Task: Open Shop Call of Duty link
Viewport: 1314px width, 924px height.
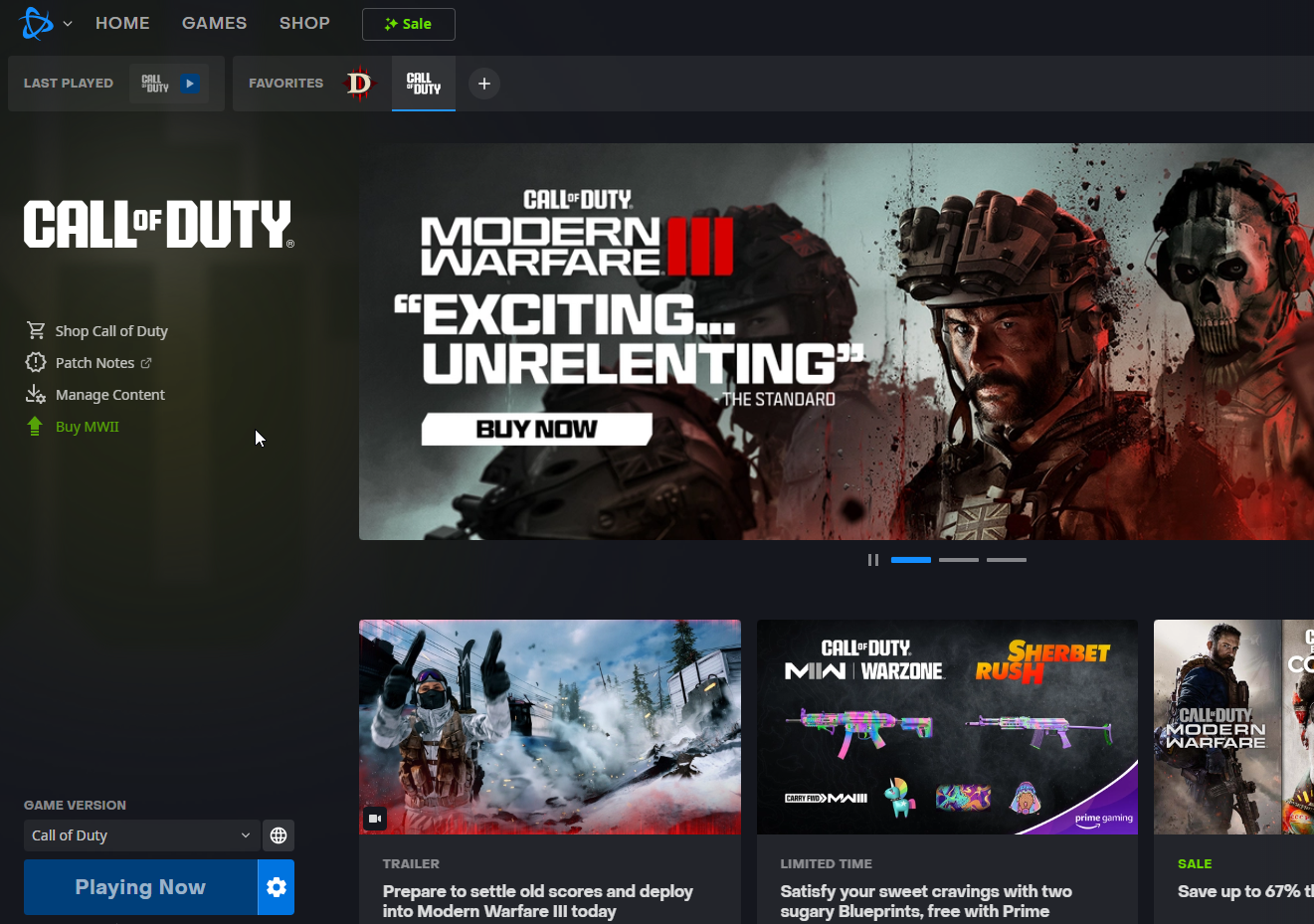Action: coord(111,331)
